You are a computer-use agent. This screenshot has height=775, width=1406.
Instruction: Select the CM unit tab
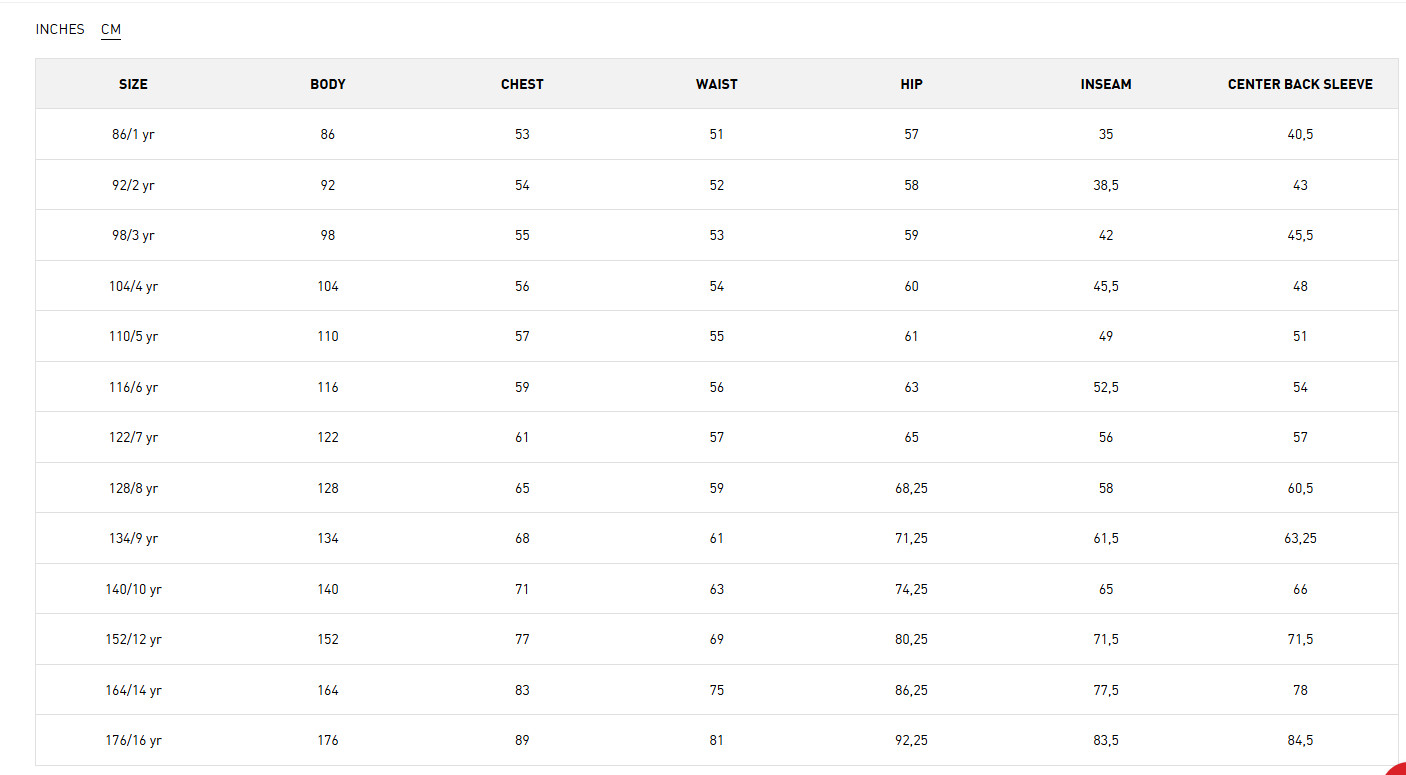tap(111, 29)
